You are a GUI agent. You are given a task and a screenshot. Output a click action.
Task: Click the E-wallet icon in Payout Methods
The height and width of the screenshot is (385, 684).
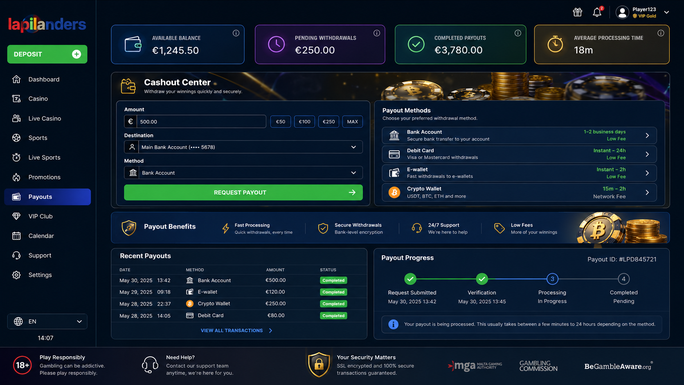[x=394, y=173]
